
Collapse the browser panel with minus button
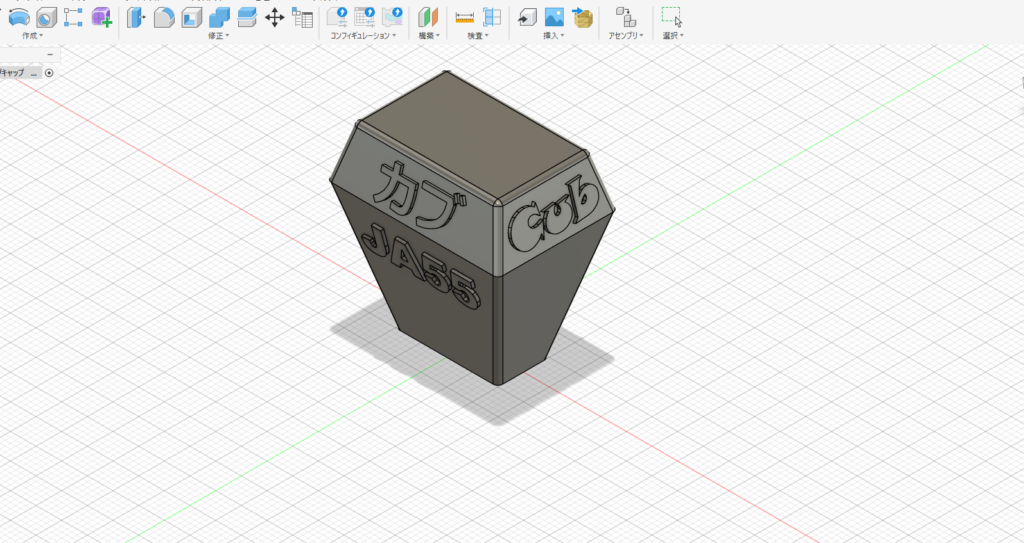[50, 55]
